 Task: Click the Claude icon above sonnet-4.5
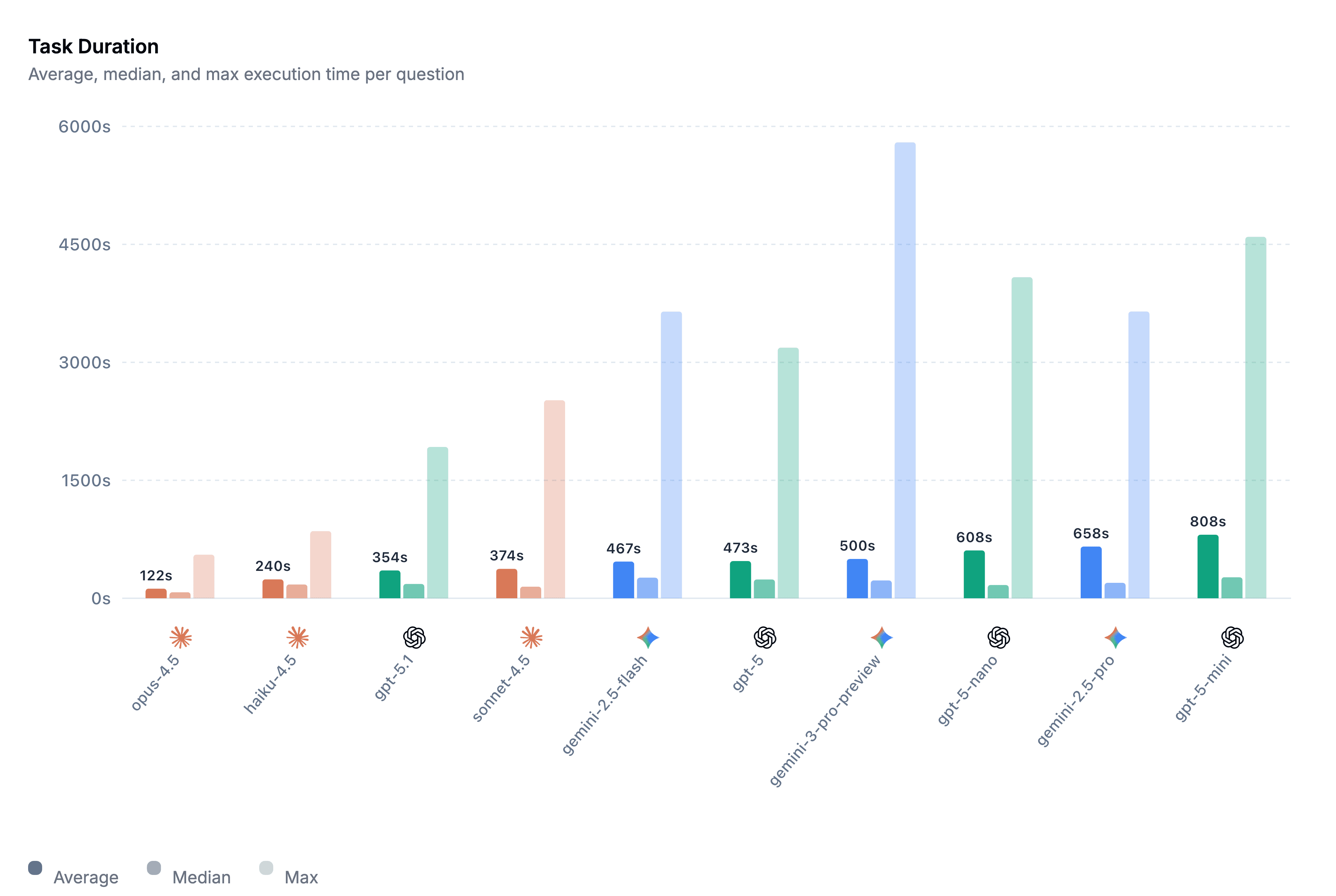[531, 637]
